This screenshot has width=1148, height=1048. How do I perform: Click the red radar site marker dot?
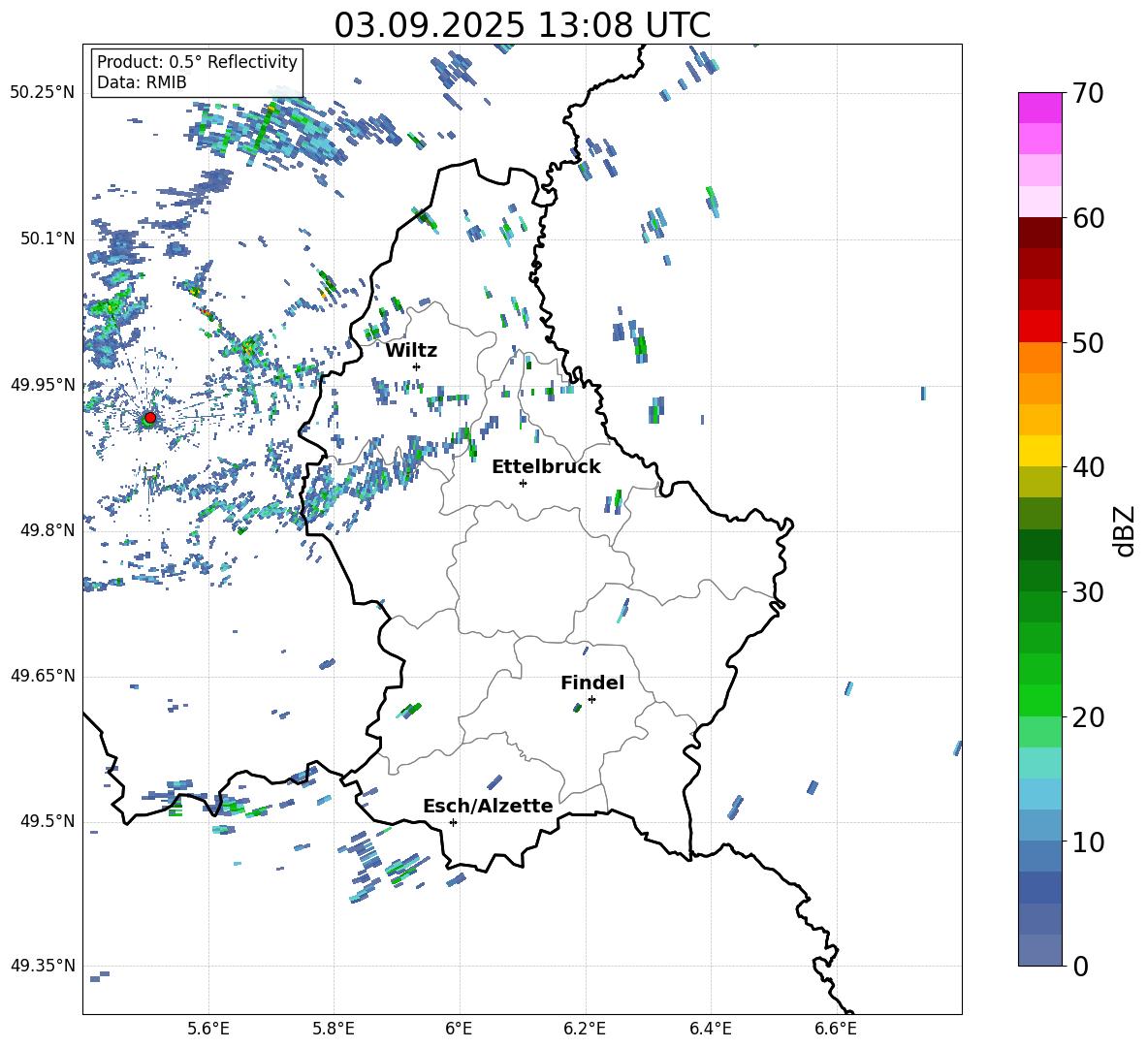click(150, 418)
